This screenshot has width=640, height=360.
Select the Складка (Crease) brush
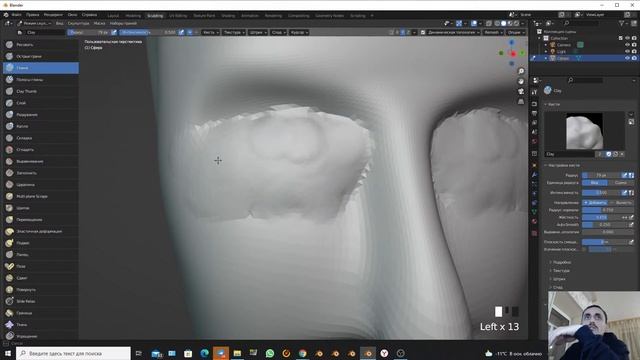41,138
